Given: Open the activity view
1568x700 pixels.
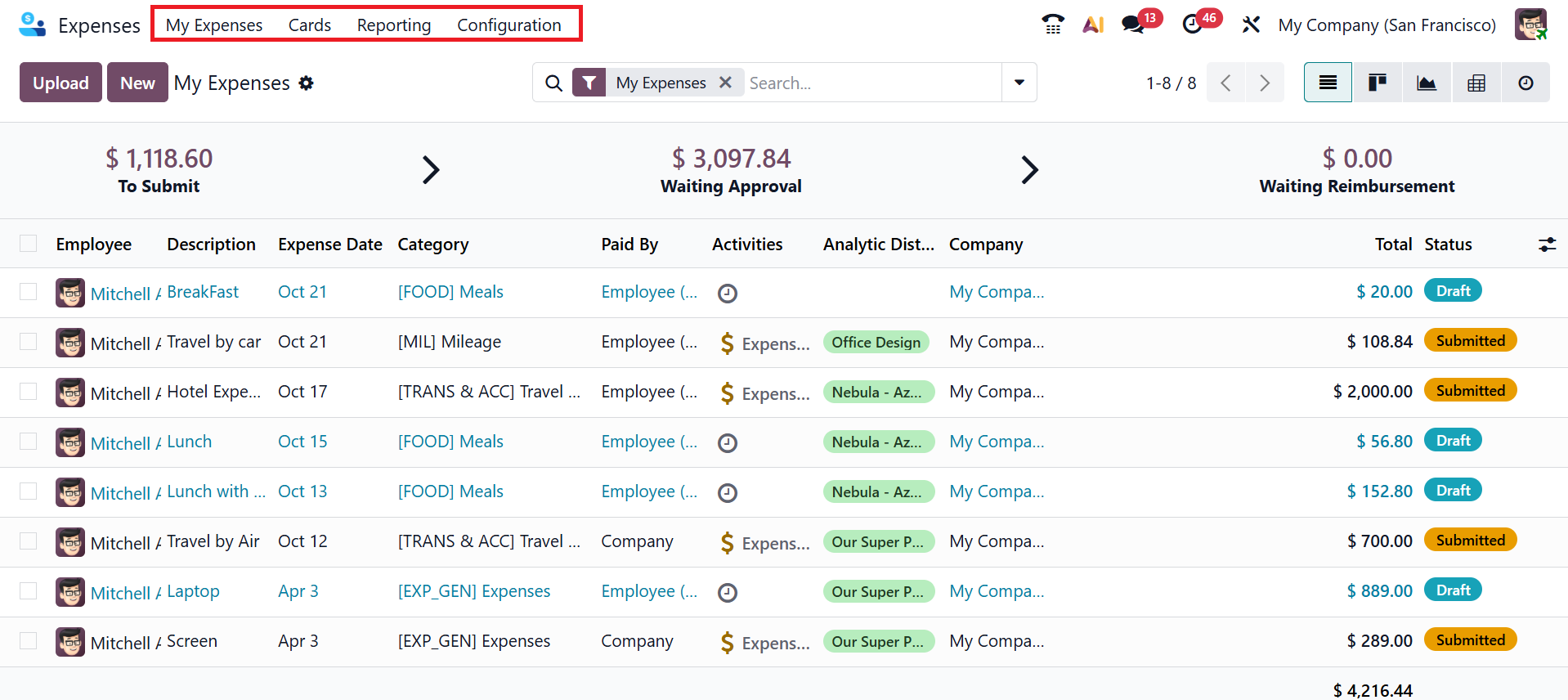Looking at the screenshot, I should tap(1525, 83).
